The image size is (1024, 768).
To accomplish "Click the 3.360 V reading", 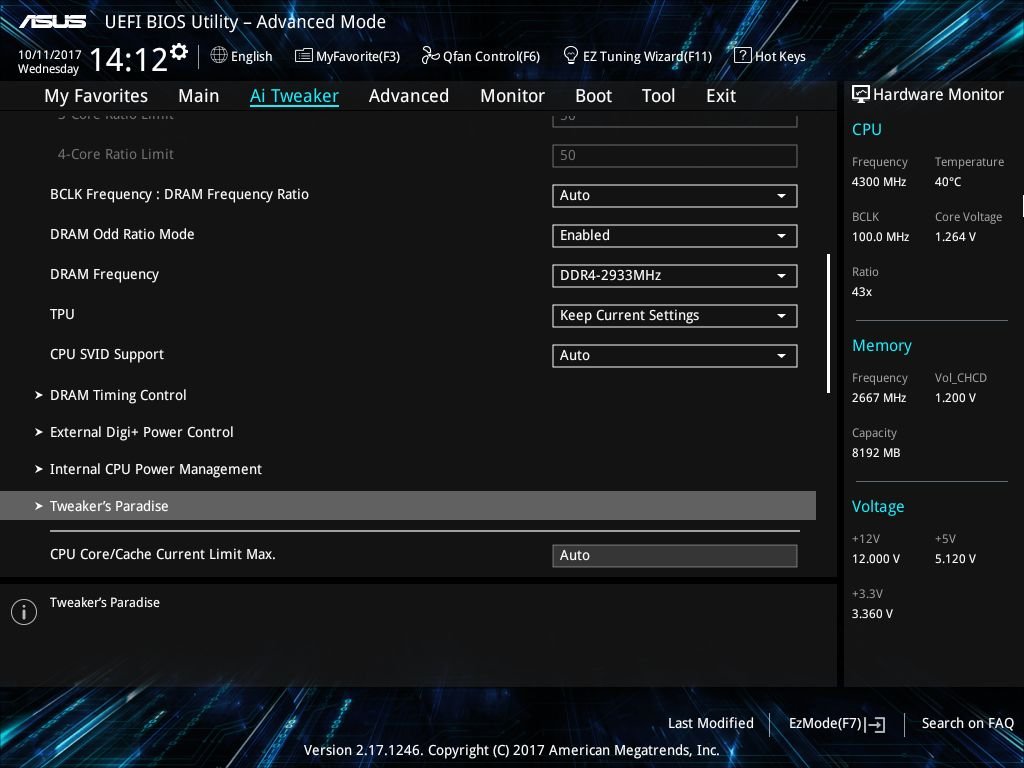I will coord(872,614).
